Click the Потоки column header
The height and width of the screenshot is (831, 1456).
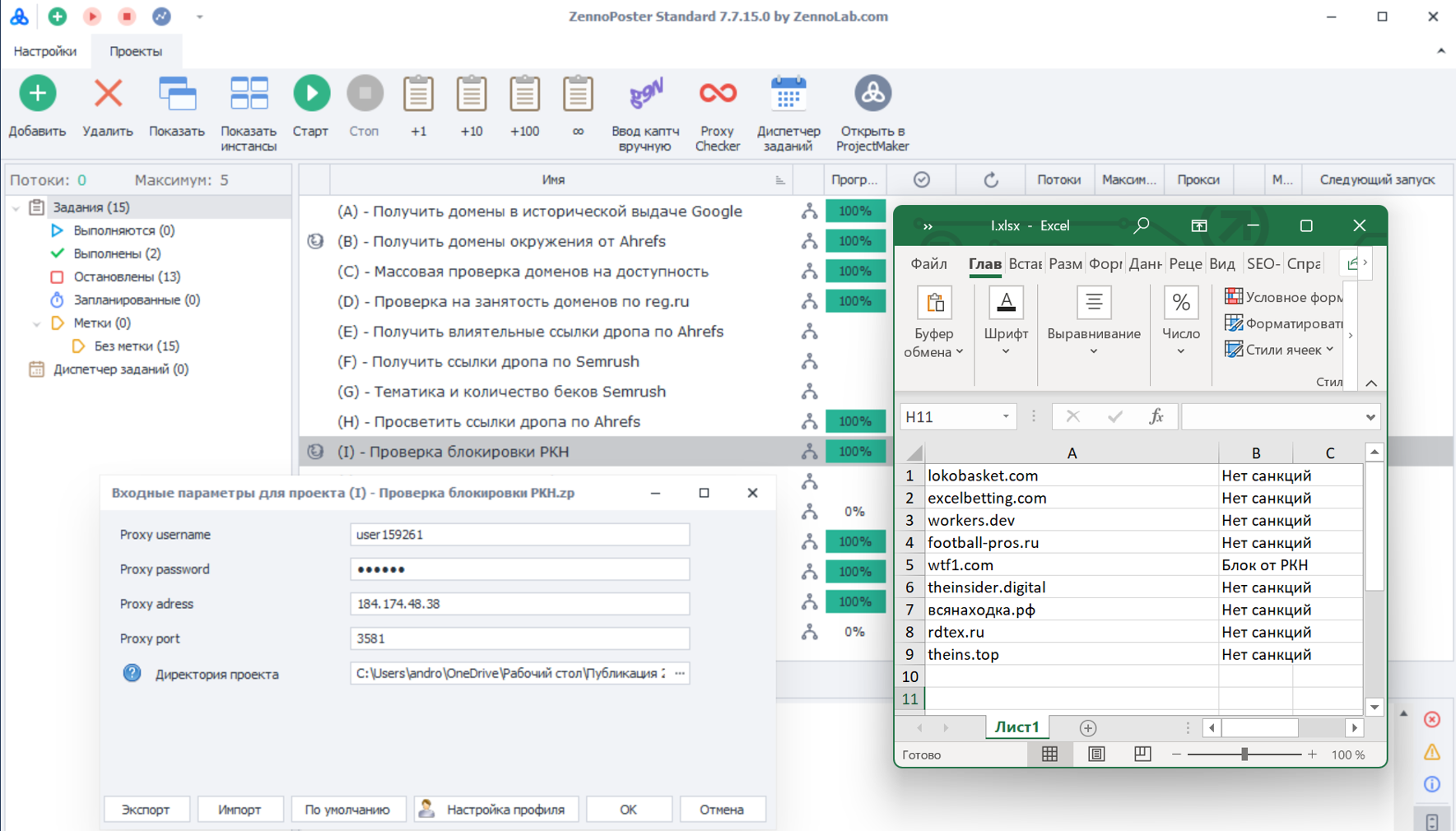pyautogui.click(x=1058, y=180)
